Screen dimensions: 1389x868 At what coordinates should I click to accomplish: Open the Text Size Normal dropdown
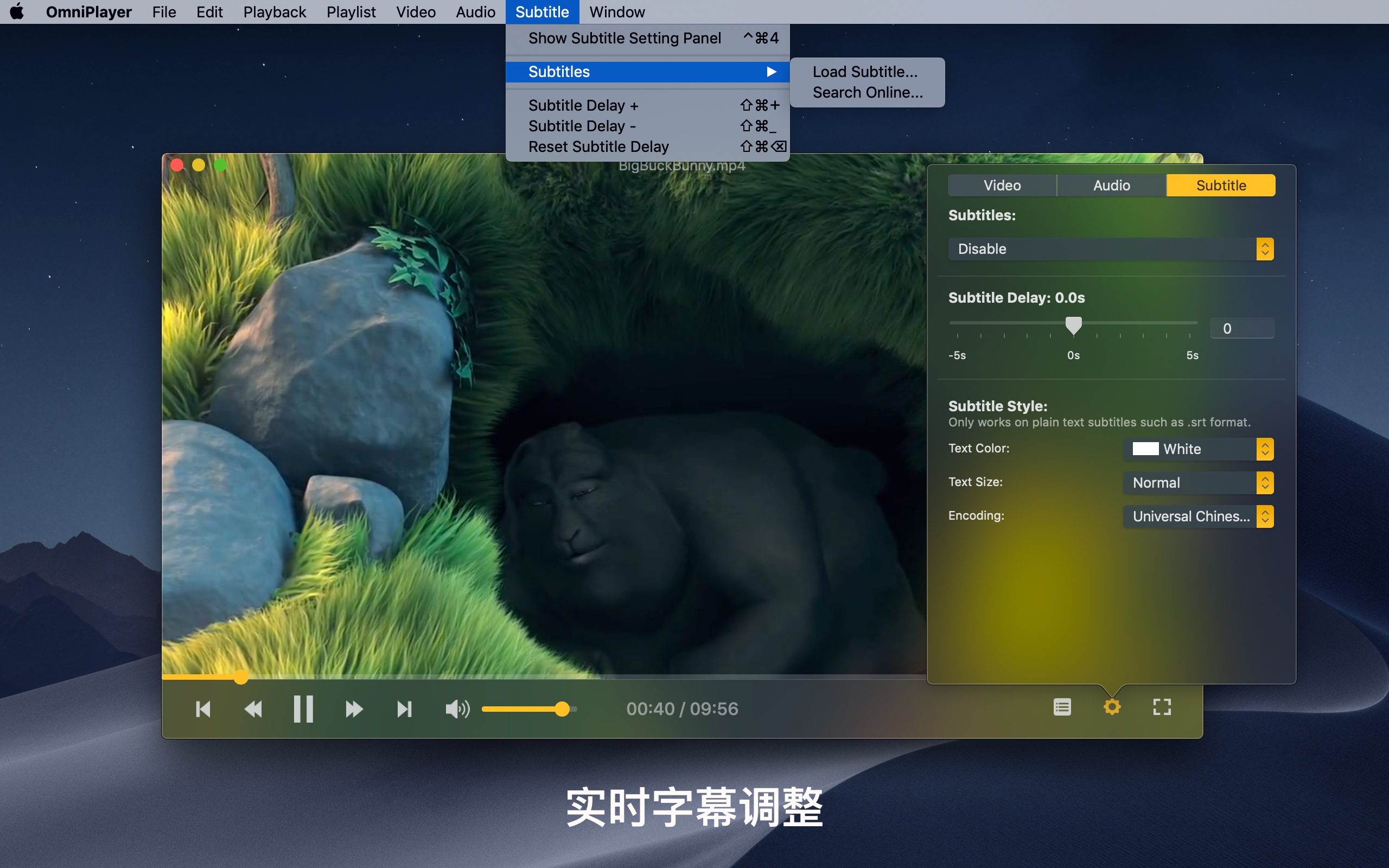click(x=1199, y=483)
